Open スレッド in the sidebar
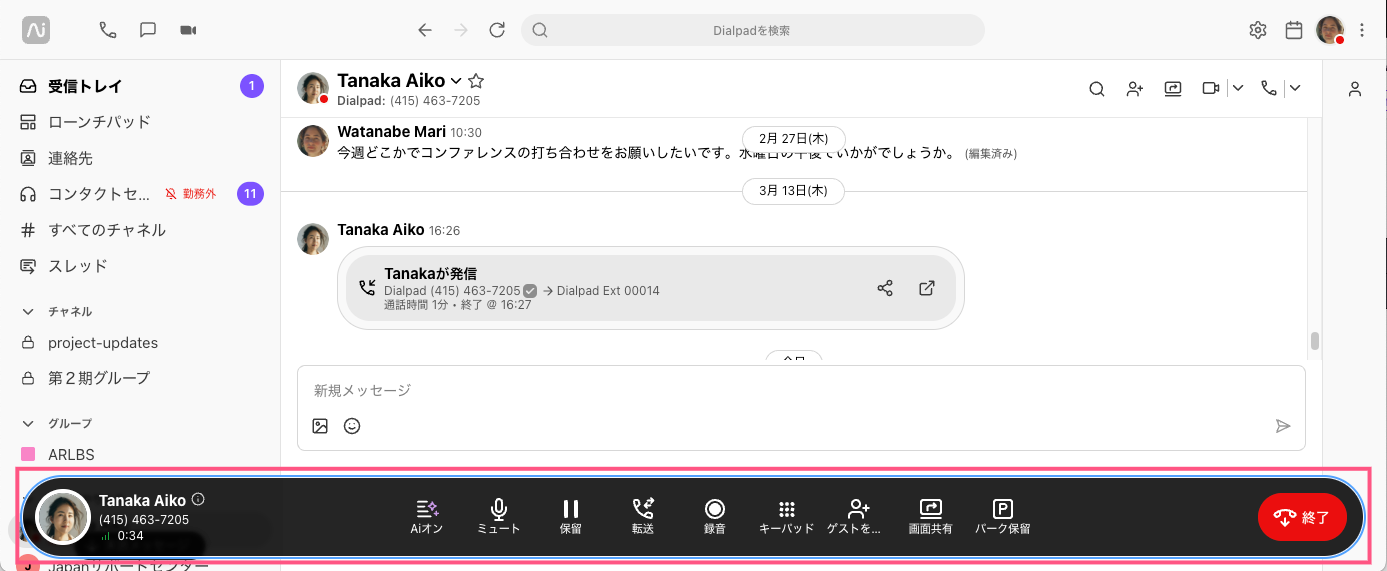 [140, 266]
